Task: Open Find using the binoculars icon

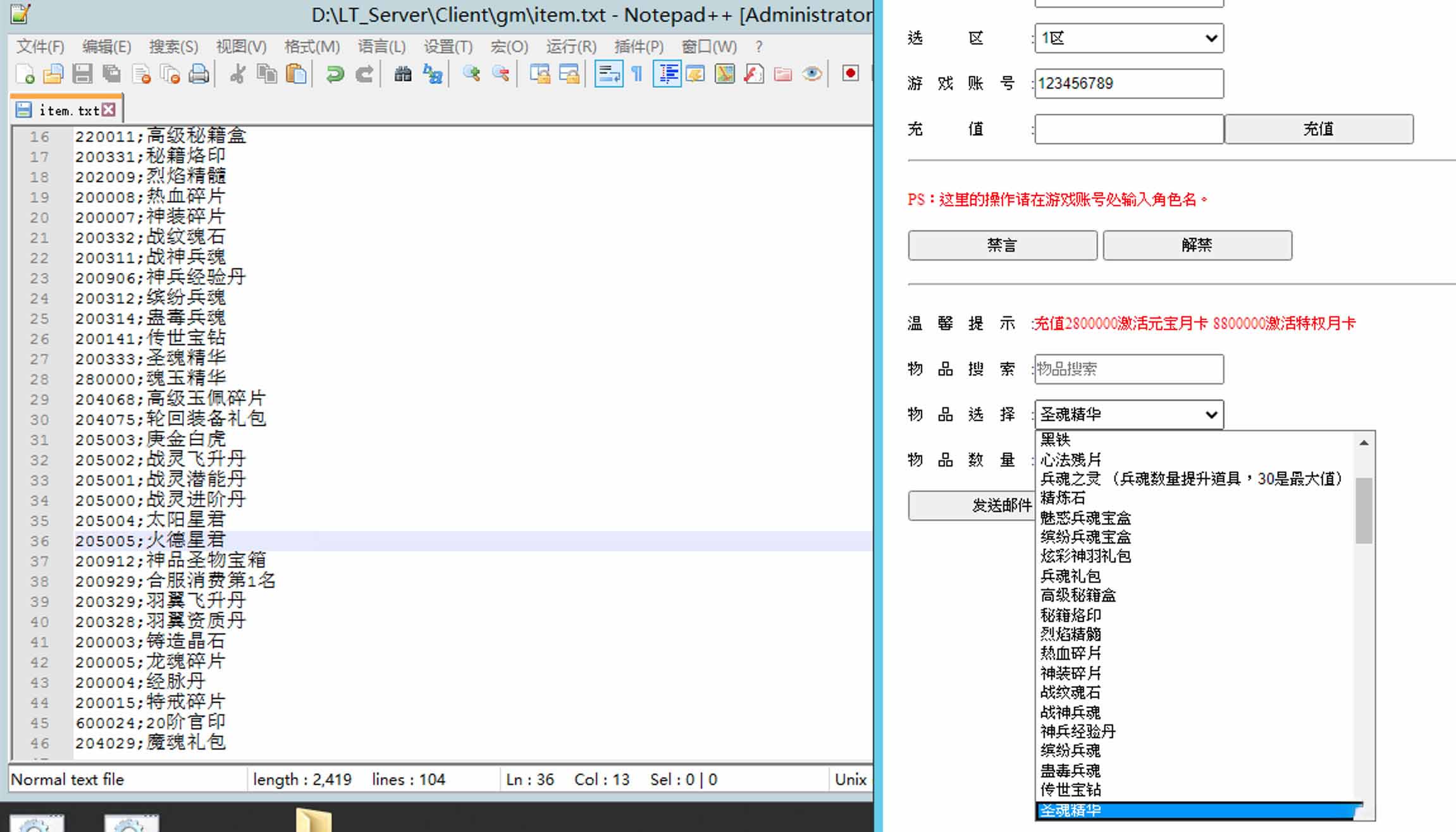Action: pyautogui.click(x=403, y=74)
